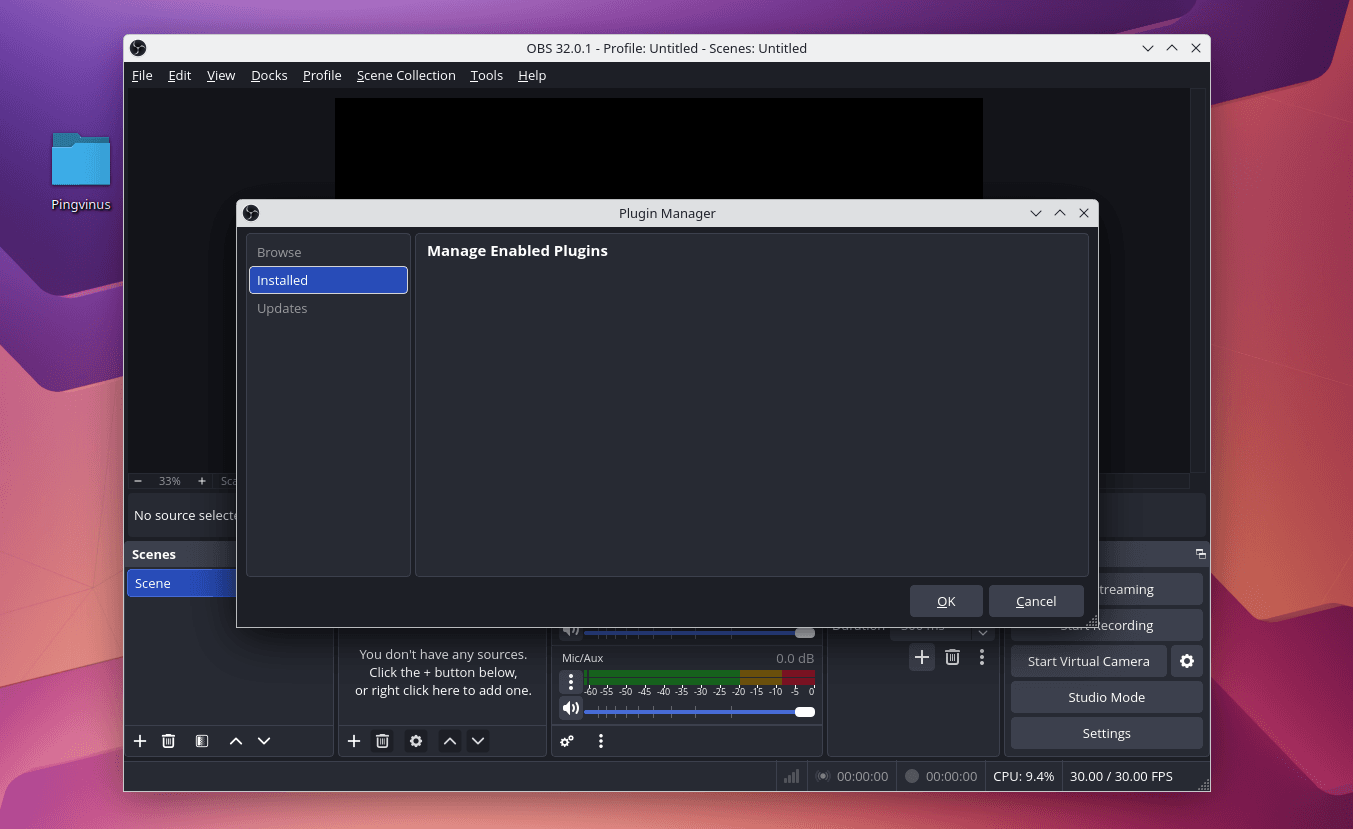Toggle Start Virtual Camera
The height and width of the screenshot is (829, 1353).
(1088, 661)
